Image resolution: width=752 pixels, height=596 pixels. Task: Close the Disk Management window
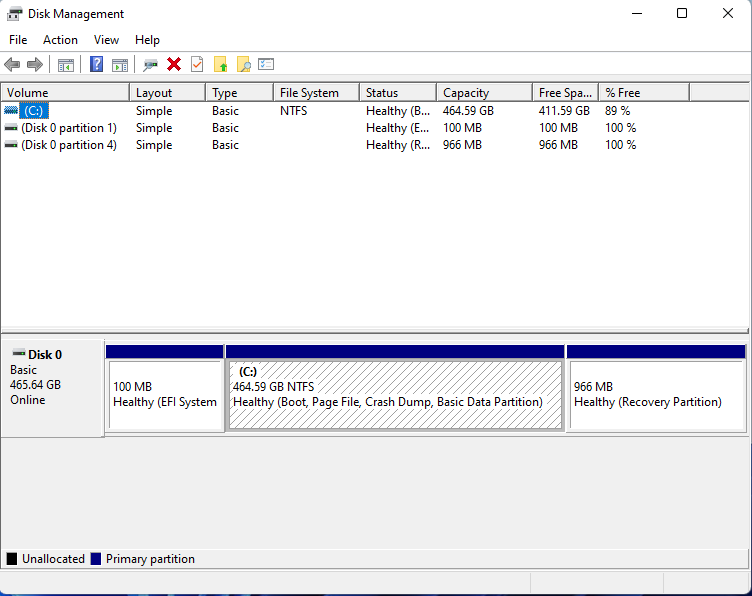point(728,13)
